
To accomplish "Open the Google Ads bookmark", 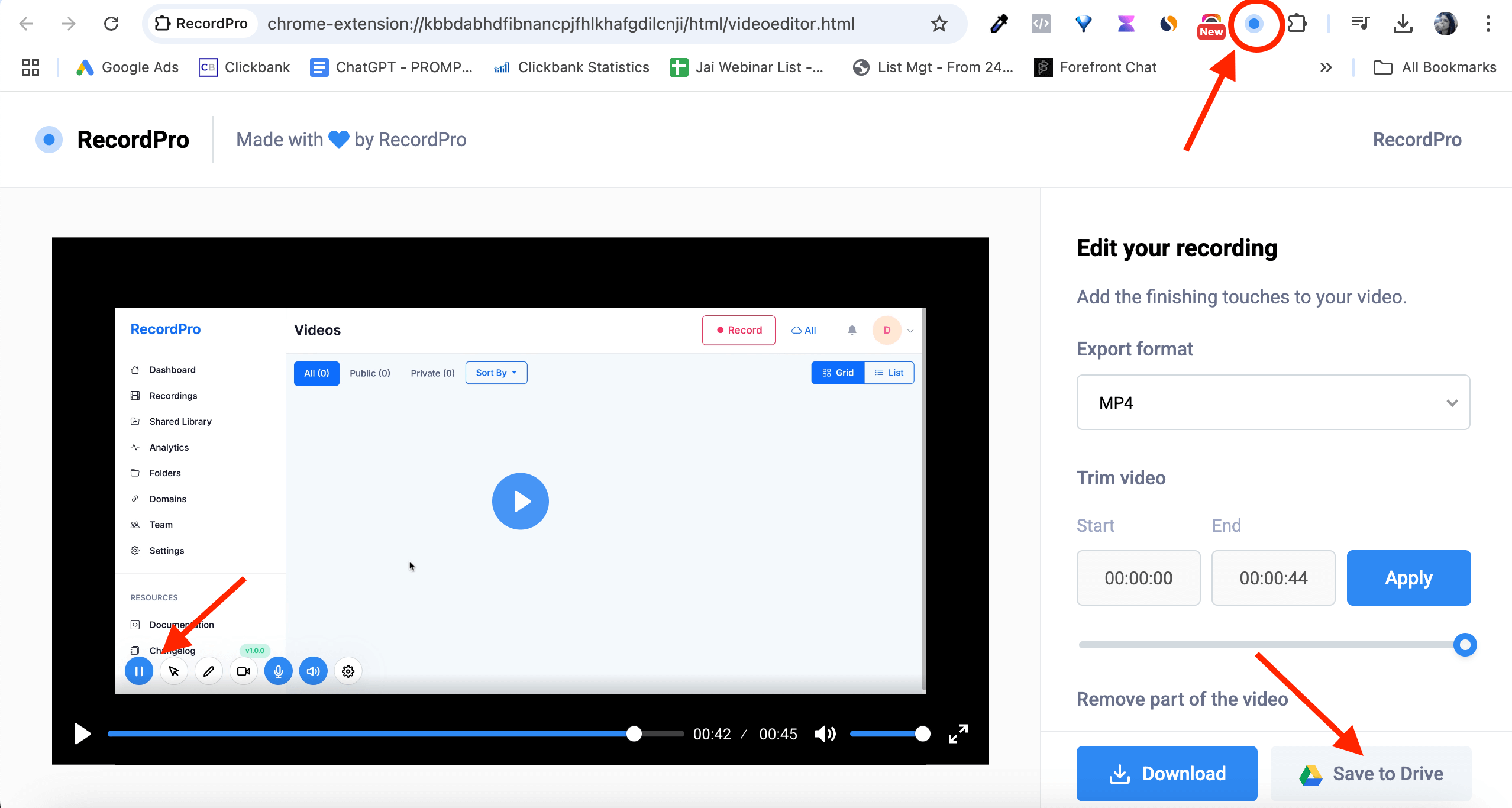I will click(x=127, y=67).
